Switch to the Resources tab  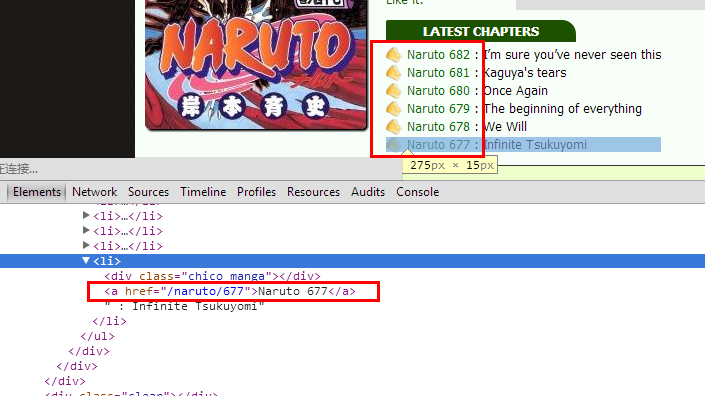tap(313, 192)
